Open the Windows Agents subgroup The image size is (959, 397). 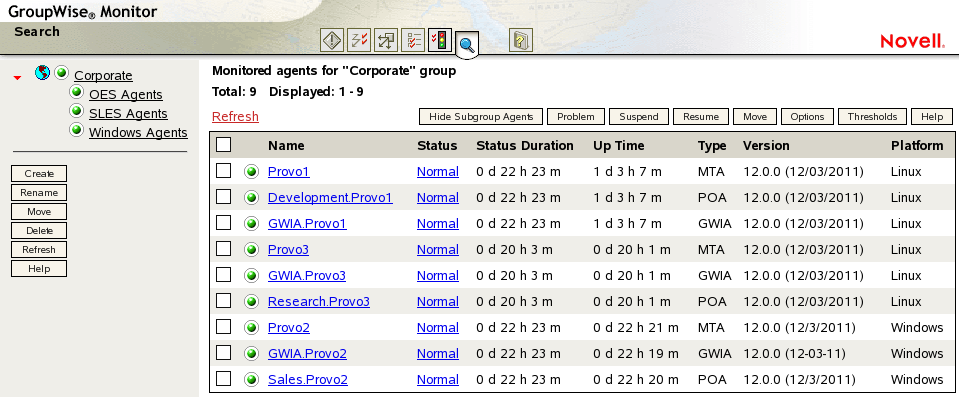pos(138,133)
